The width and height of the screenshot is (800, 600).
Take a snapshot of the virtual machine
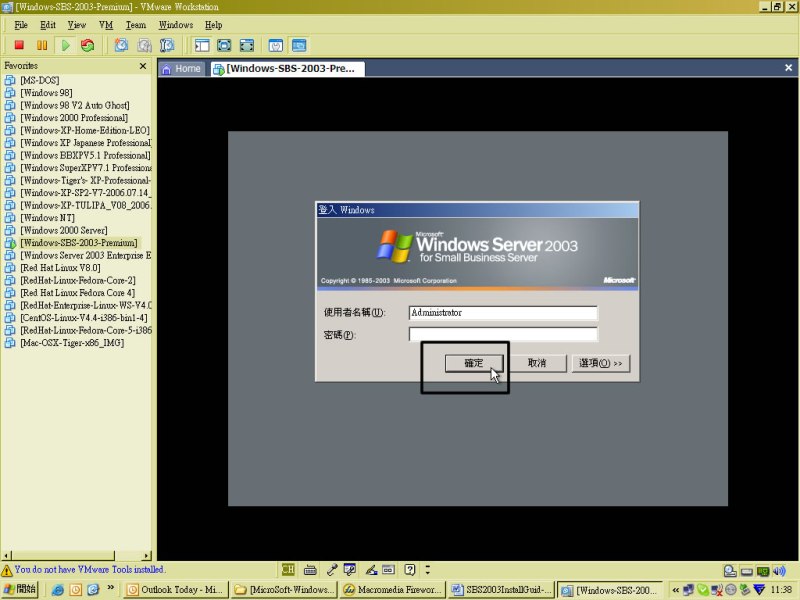[121, 45]
